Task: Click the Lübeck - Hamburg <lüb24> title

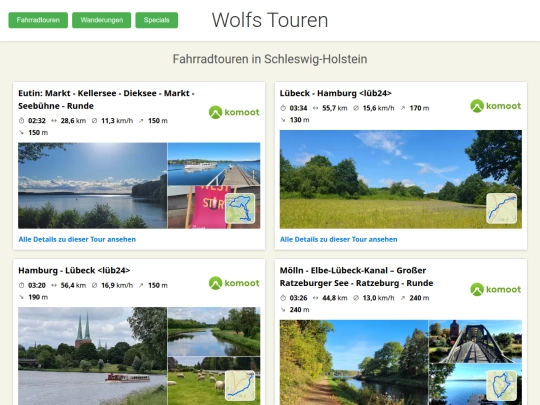Action: tap(335, 93)
